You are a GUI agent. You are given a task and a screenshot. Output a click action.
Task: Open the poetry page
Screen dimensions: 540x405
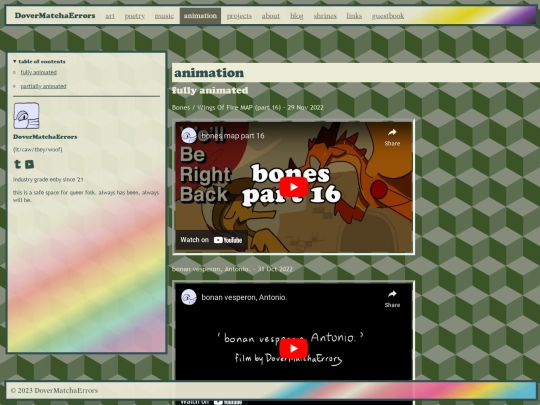(x=135, y=16)
